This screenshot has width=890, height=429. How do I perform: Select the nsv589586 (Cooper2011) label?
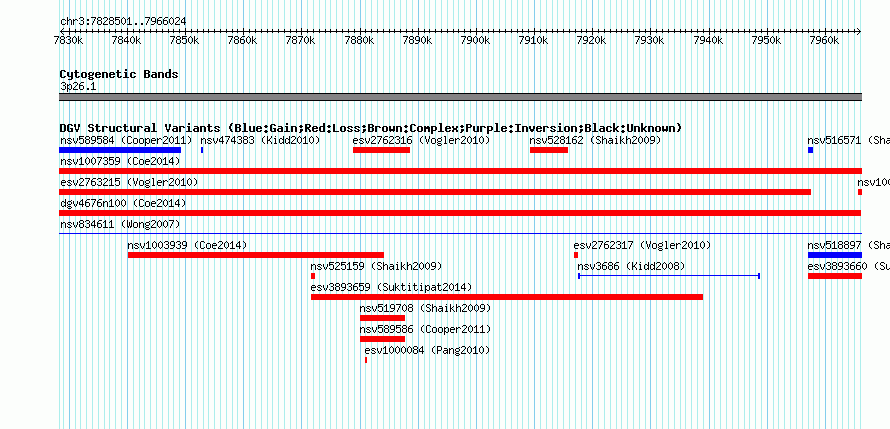[x=425, y=329]
